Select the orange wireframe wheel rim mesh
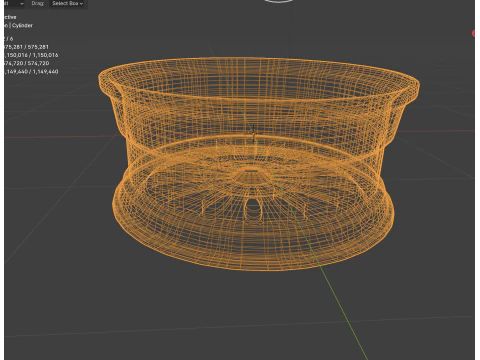Image resolution: width=480 pixels, height=360 pixels. point(258,163)
